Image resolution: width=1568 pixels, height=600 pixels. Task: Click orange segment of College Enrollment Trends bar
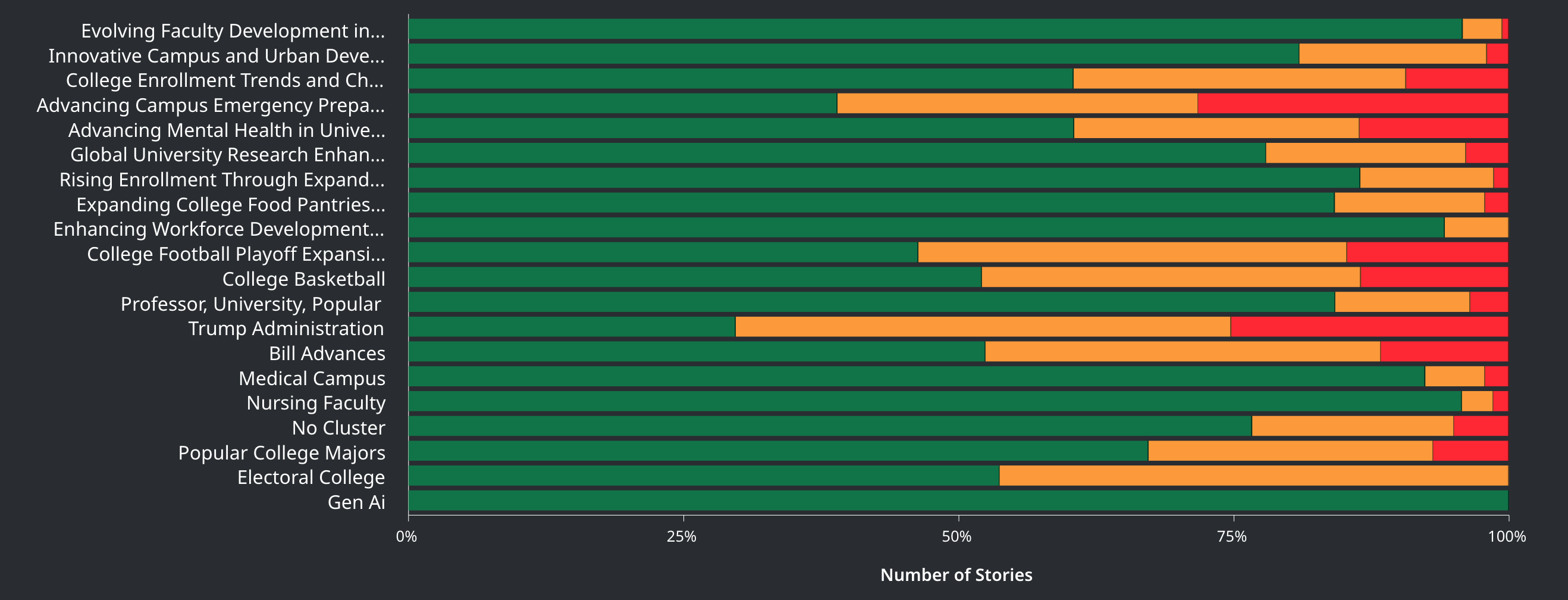pos(1238,79)
